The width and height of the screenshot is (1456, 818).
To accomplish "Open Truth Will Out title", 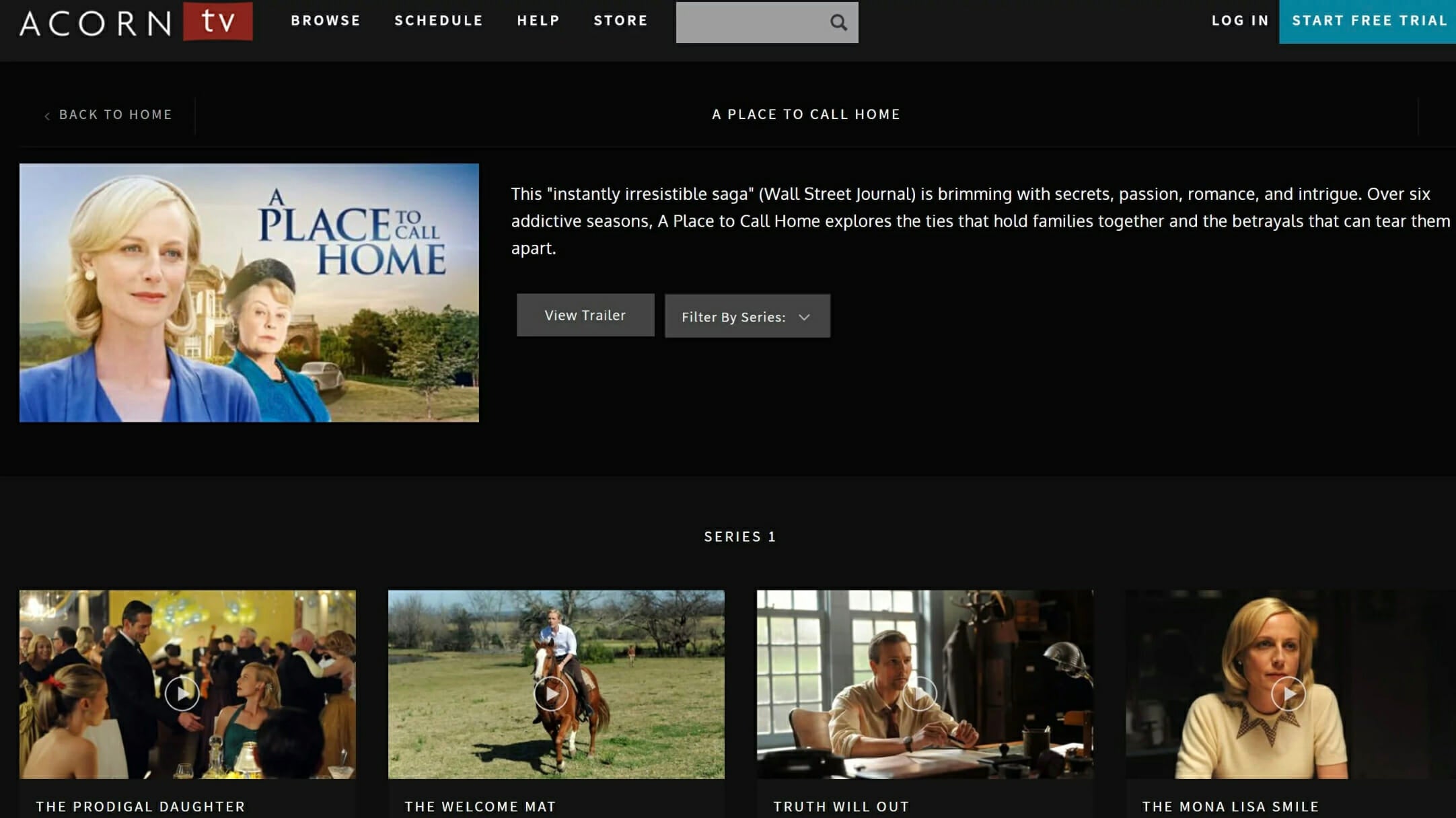I will [x=841, y=807].
